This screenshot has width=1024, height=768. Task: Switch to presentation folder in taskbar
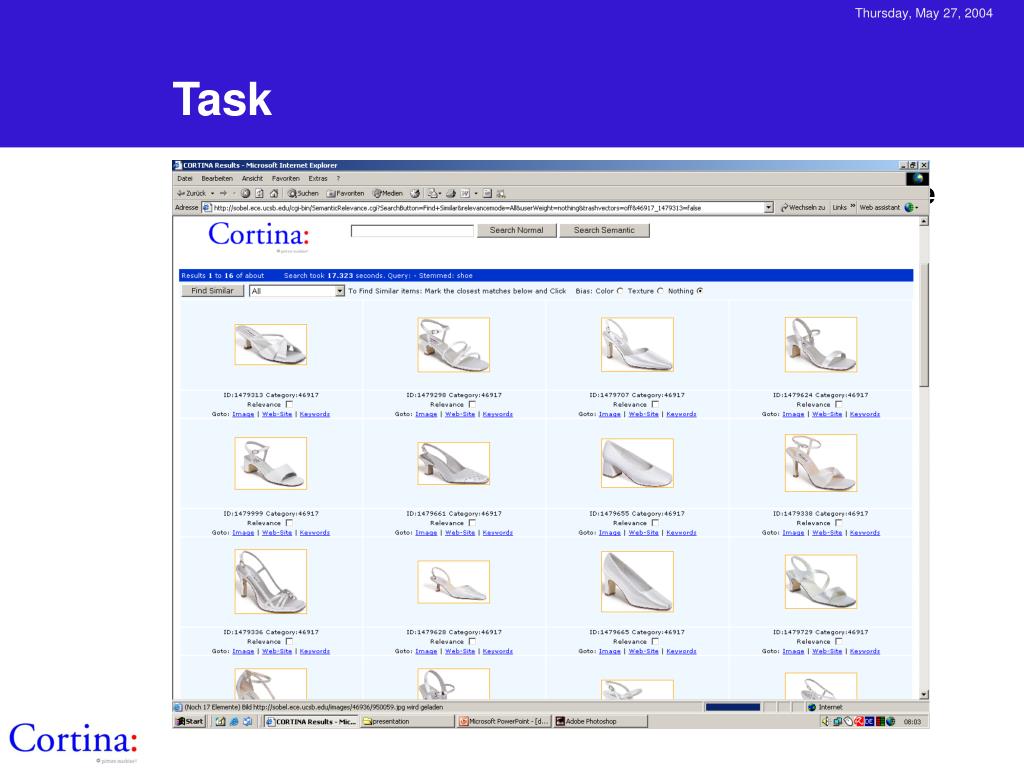click(x=407, y=722)
